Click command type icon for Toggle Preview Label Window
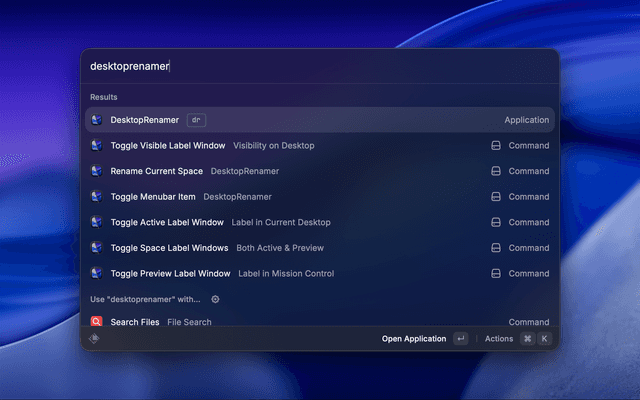 [495, 273]
